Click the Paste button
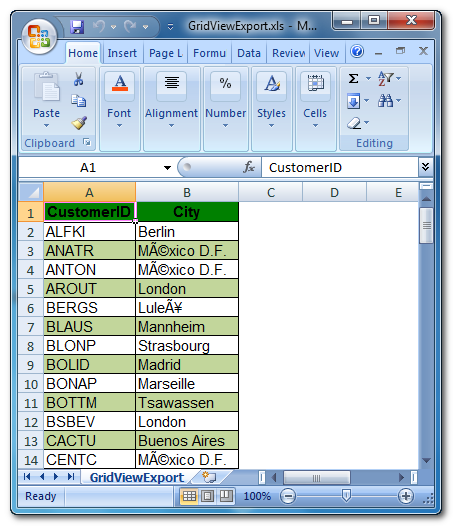This screenshot has width=453, height=526. [x=47, y=101]
